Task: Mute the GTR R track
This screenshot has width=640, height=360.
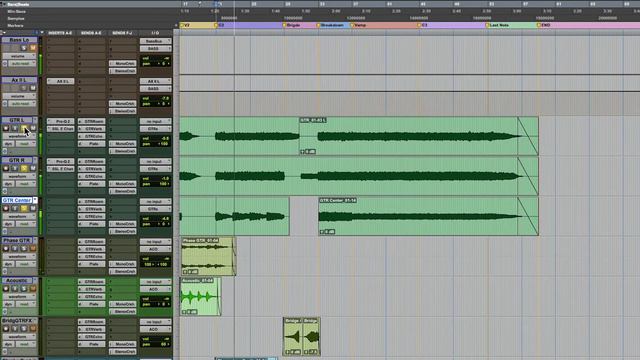Action: 33,168
